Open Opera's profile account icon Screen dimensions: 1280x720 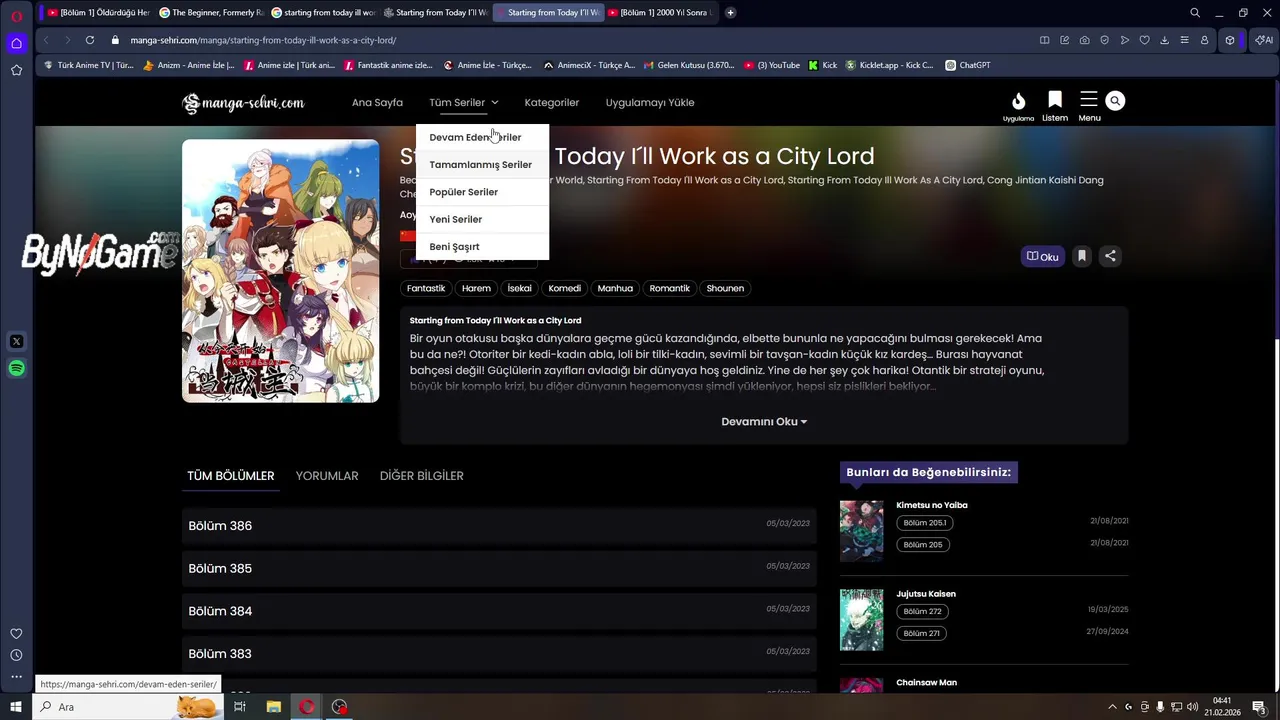point(1204,40)
